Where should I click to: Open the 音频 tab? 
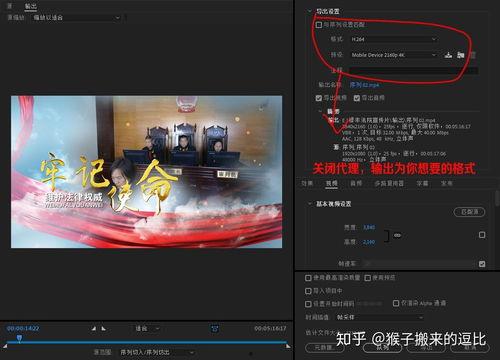(356, 183)
